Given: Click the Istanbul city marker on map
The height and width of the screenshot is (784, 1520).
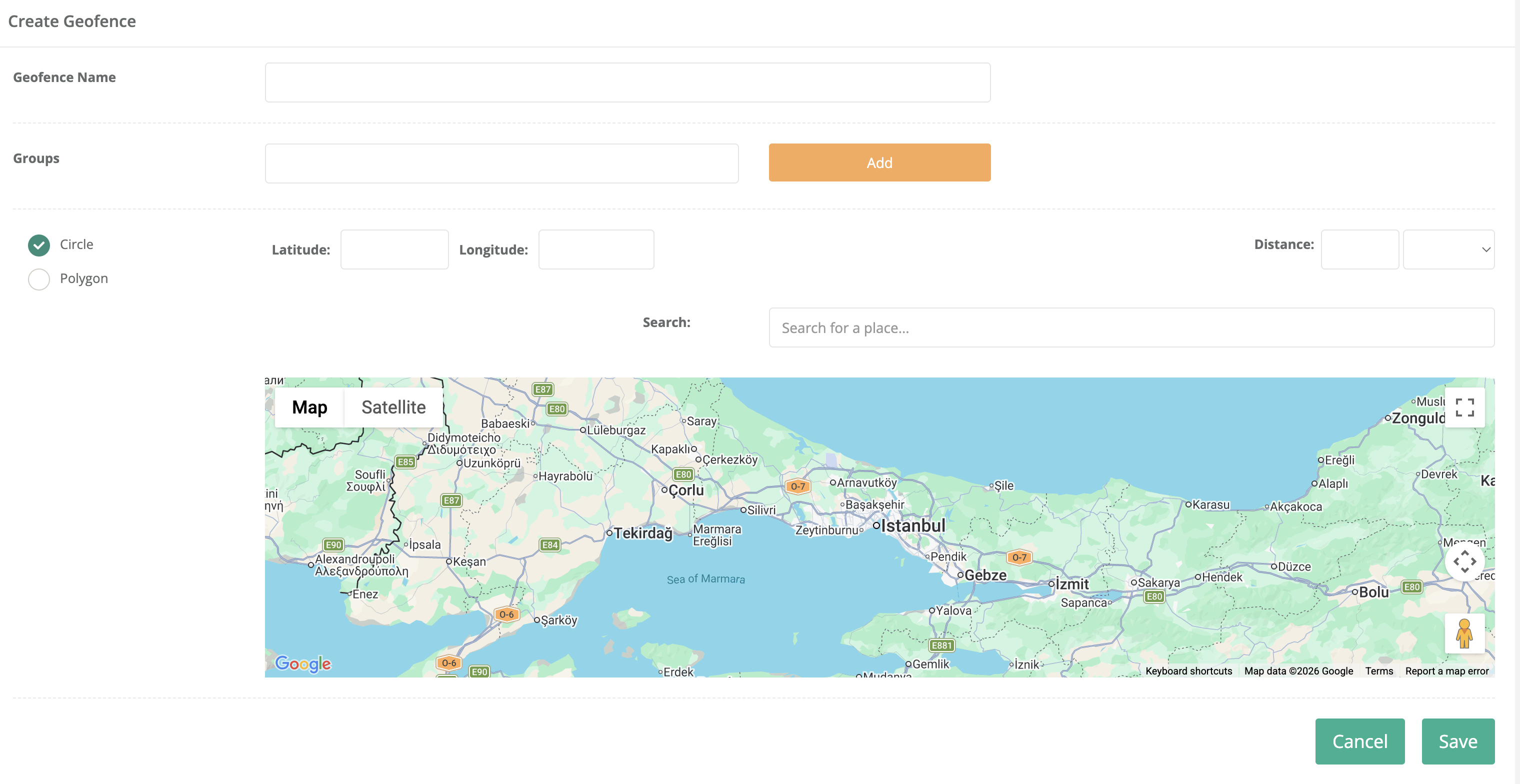Looking at the screenshot, I should pos(877,525).
